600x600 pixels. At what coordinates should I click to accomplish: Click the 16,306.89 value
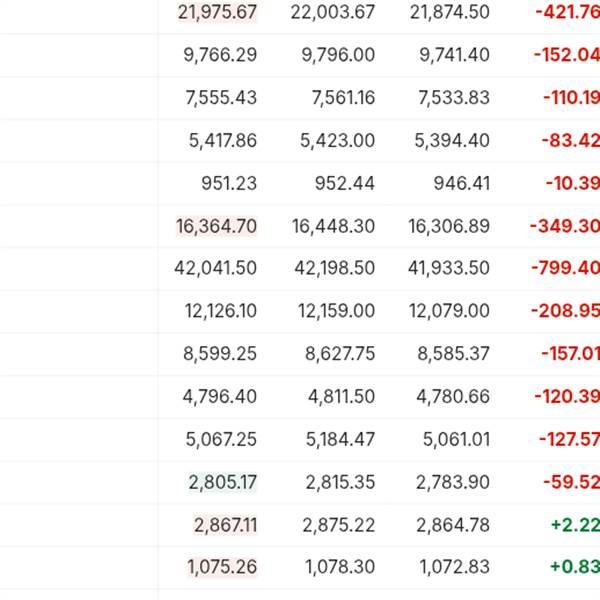[x=449, y=227]
